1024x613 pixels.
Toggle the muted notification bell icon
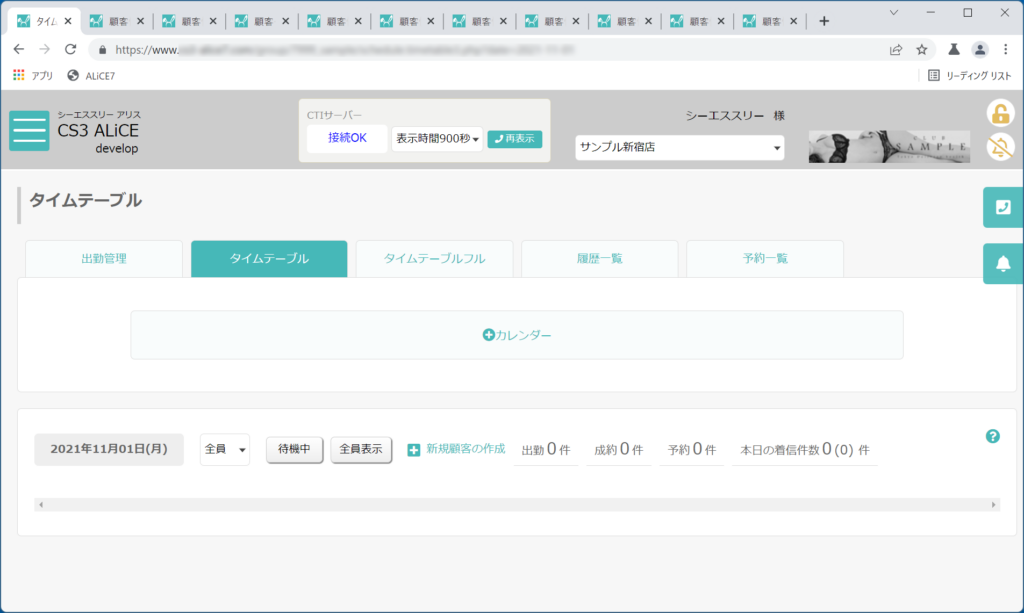coord(1000,147)
